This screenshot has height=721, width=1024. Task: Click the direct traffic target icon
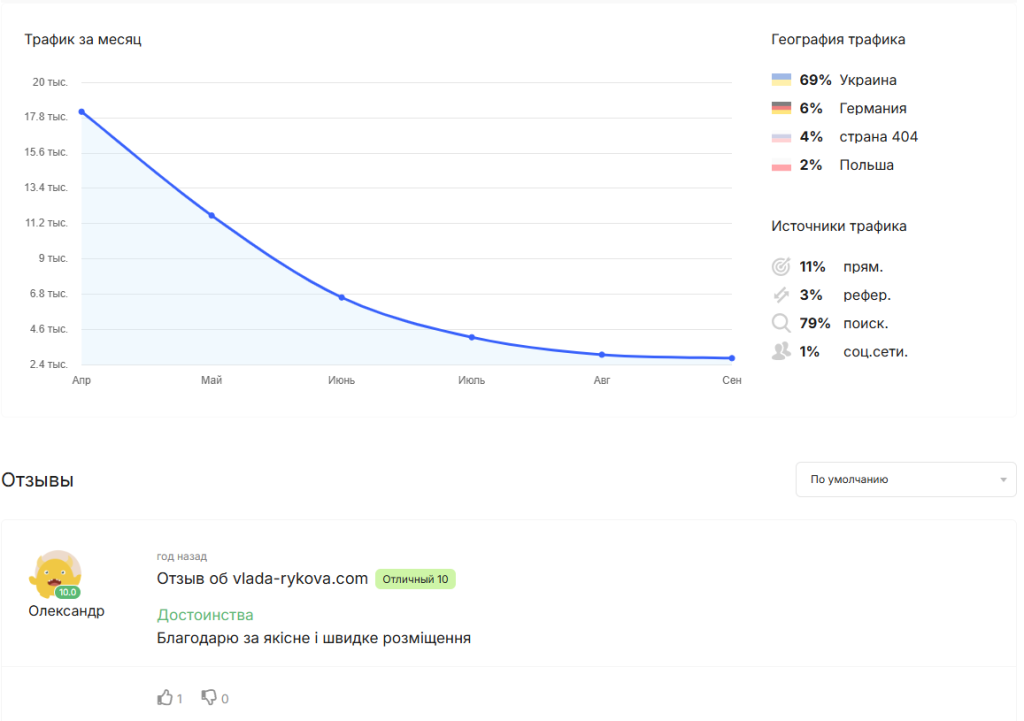781,267
